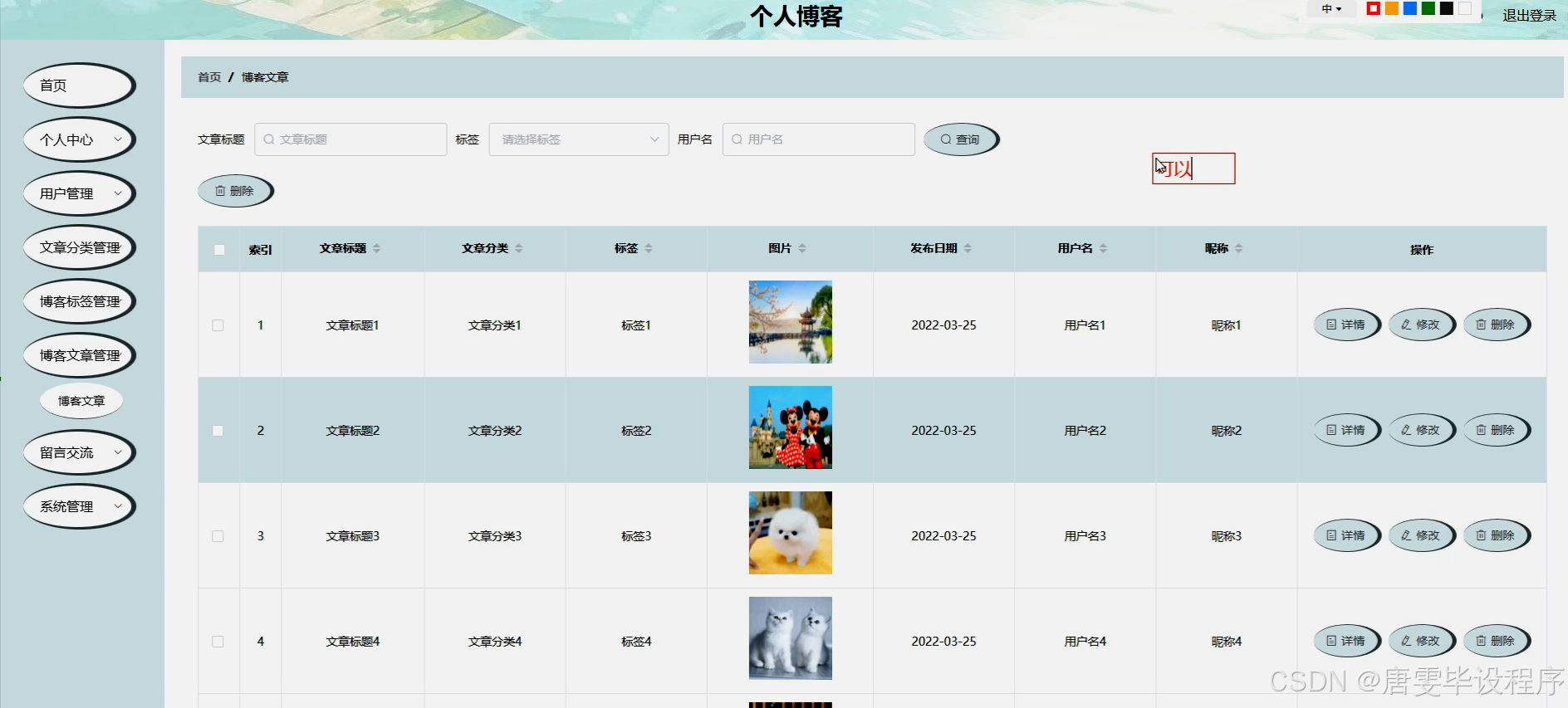Click the batch 删除 trash button above table
This screenshot has height=708, width=1568.
(x=235, y=191)
